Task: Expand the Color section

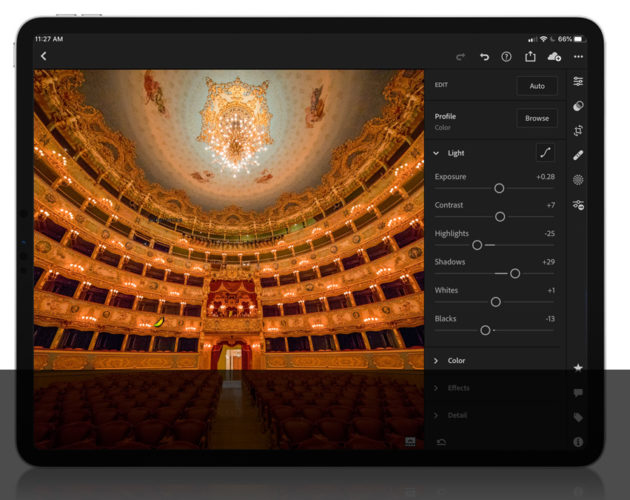Action: [436, 361]
